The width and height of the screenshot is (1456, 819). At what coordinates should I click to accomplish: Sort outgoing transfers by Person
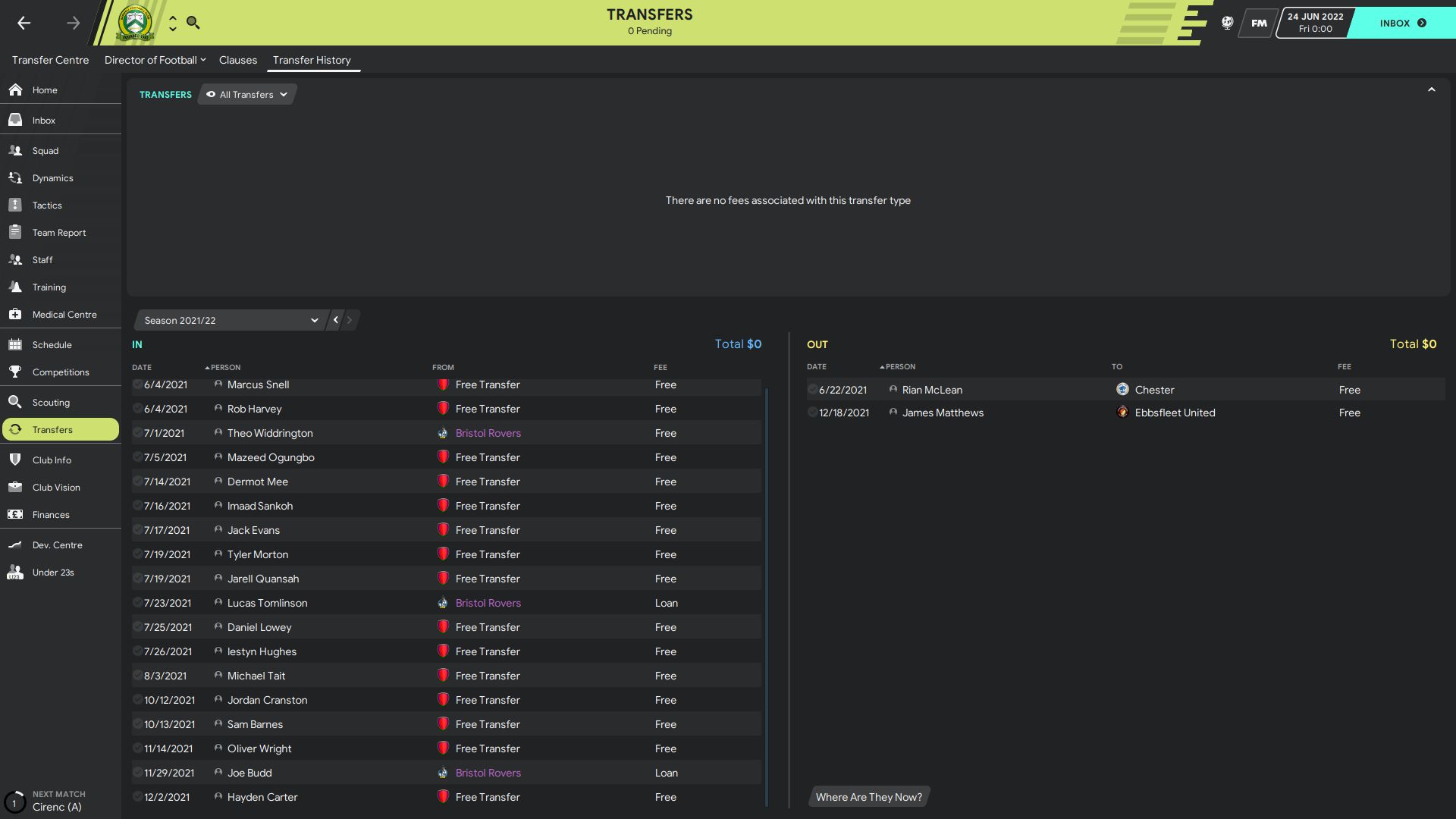coord(900,366)
